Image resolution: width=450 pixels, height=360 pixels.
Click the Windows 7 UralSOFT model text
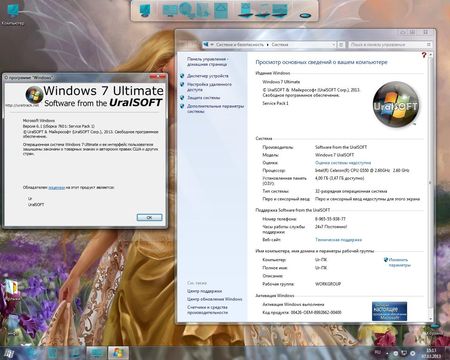coord(334,155)
